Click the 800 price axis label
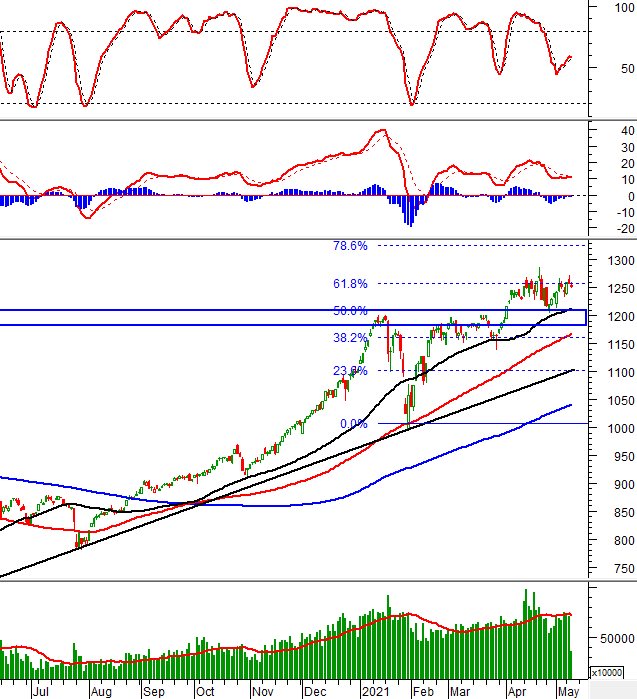This screenshot has height=699, width=637. coord(624,541)
